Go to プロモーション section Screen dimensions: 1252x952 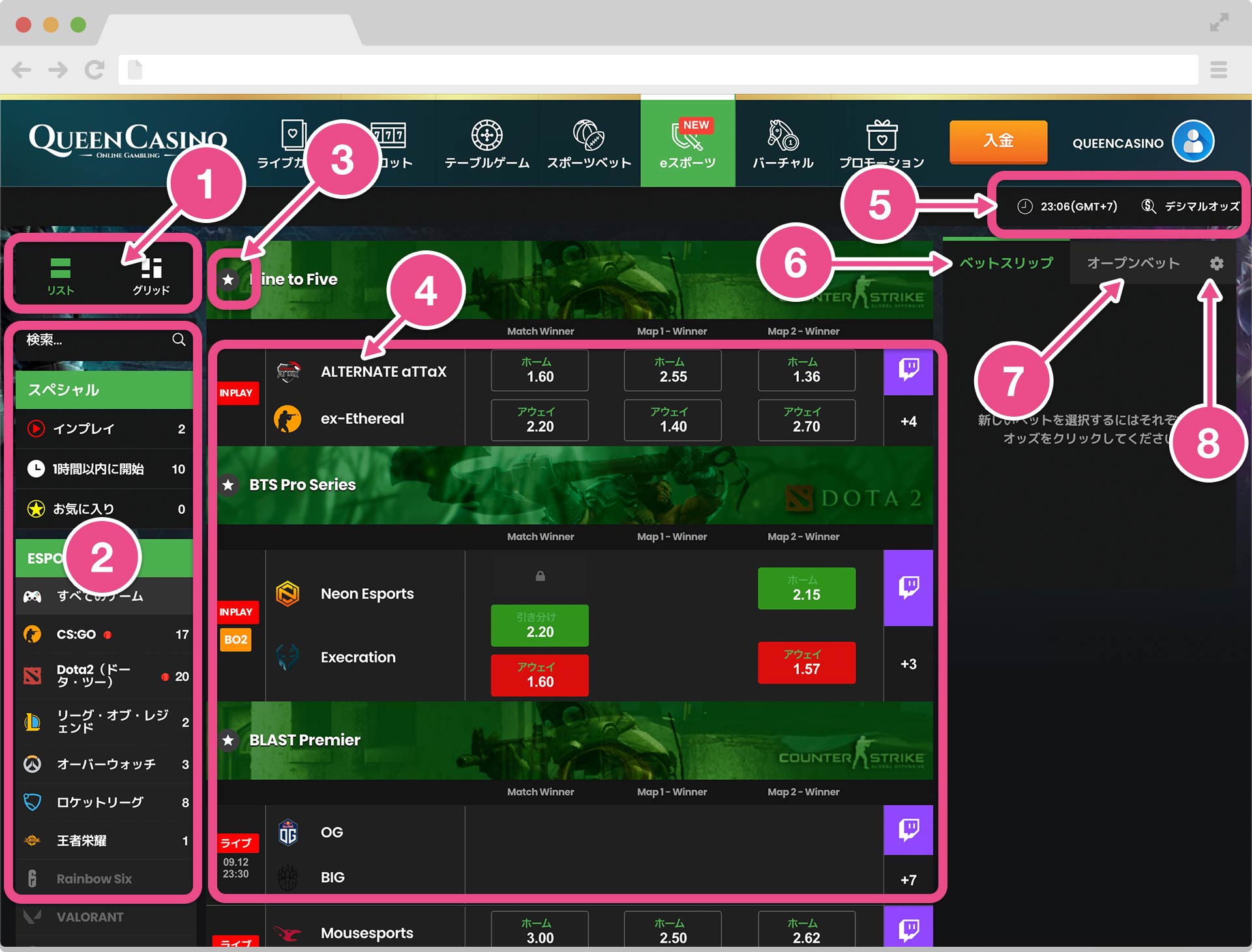(x=882, y=145)
